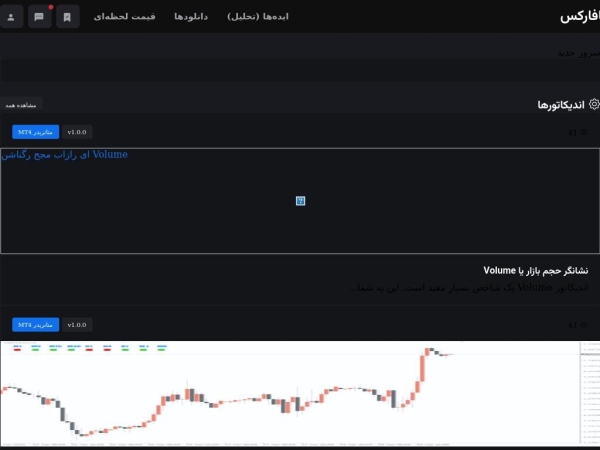Click v1.0.0 badge on the first card
This screenshot has height=450, width=600.
[77, 132]
